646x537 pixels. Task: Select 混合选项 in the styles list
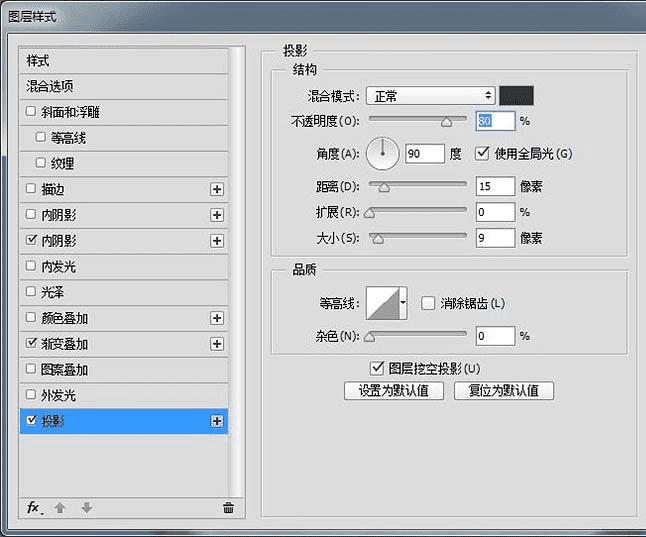pos(124,87)
